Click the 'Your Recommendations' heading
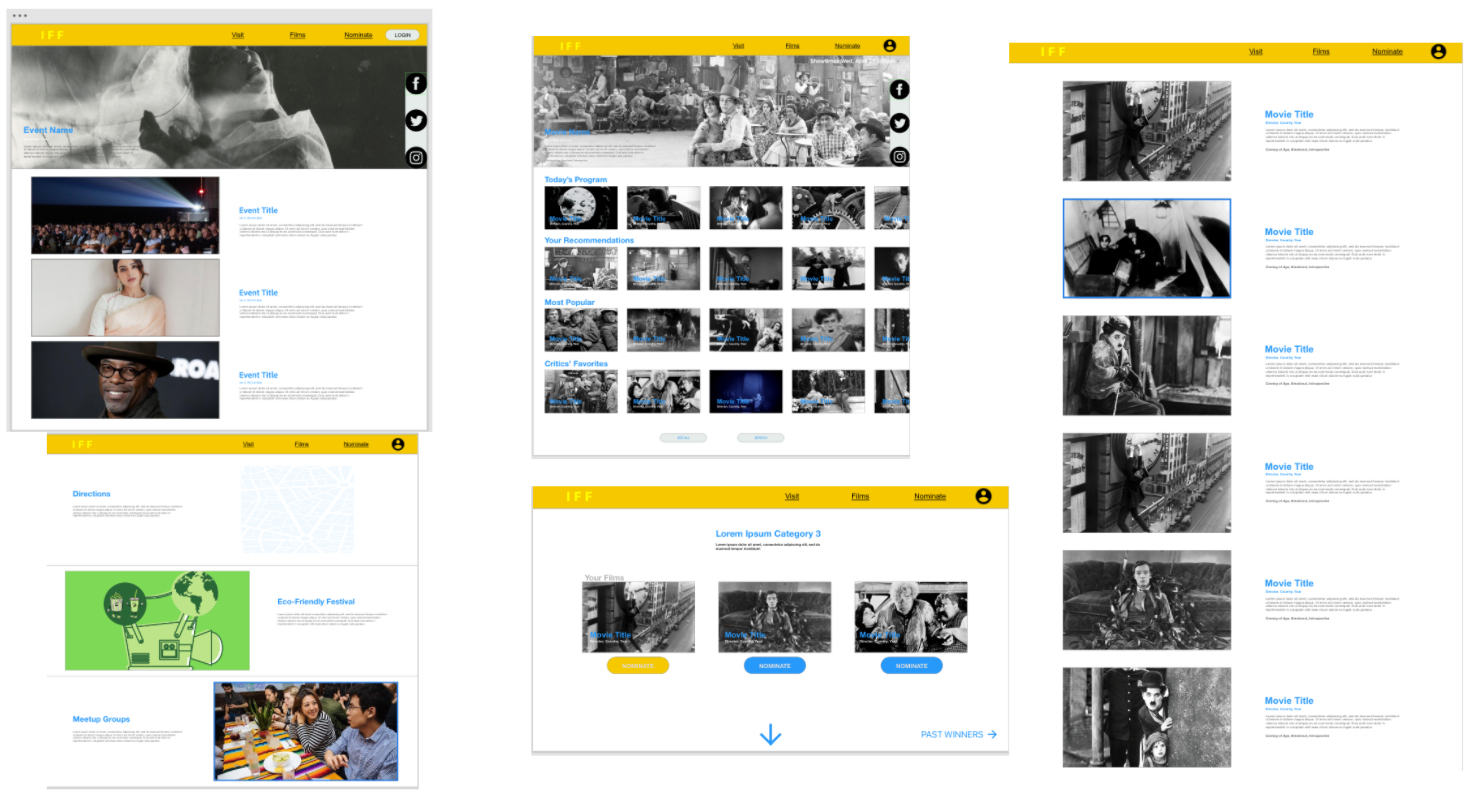The image size is (1466, 792). 589,240
